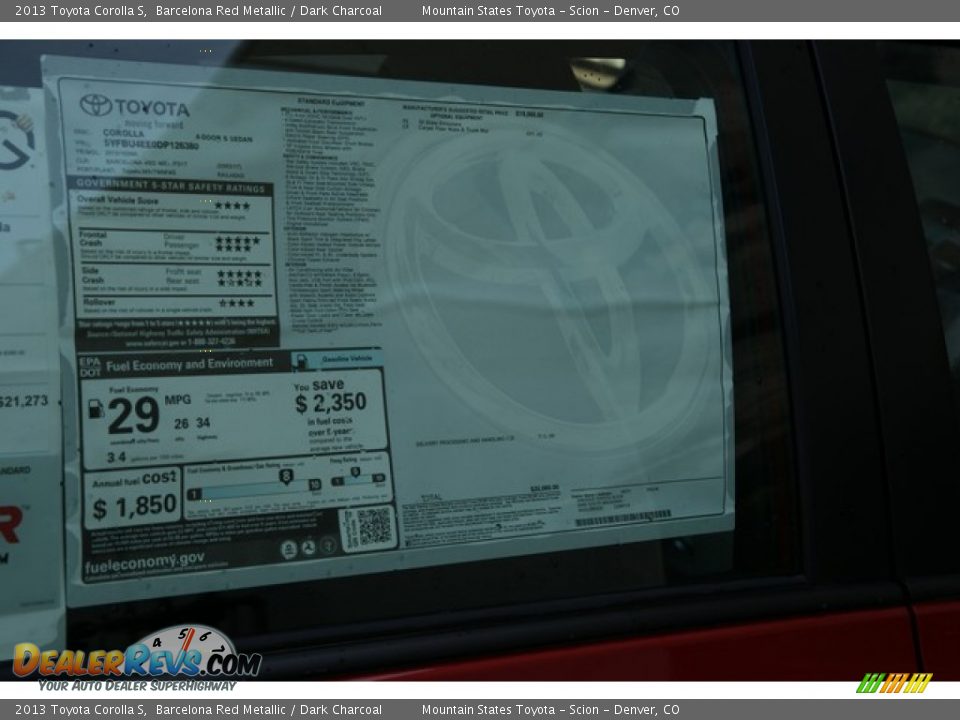Click the top caption '2013 Toyota Corolla S'
This screenshot has height=720, width=960.
[81, 10]
